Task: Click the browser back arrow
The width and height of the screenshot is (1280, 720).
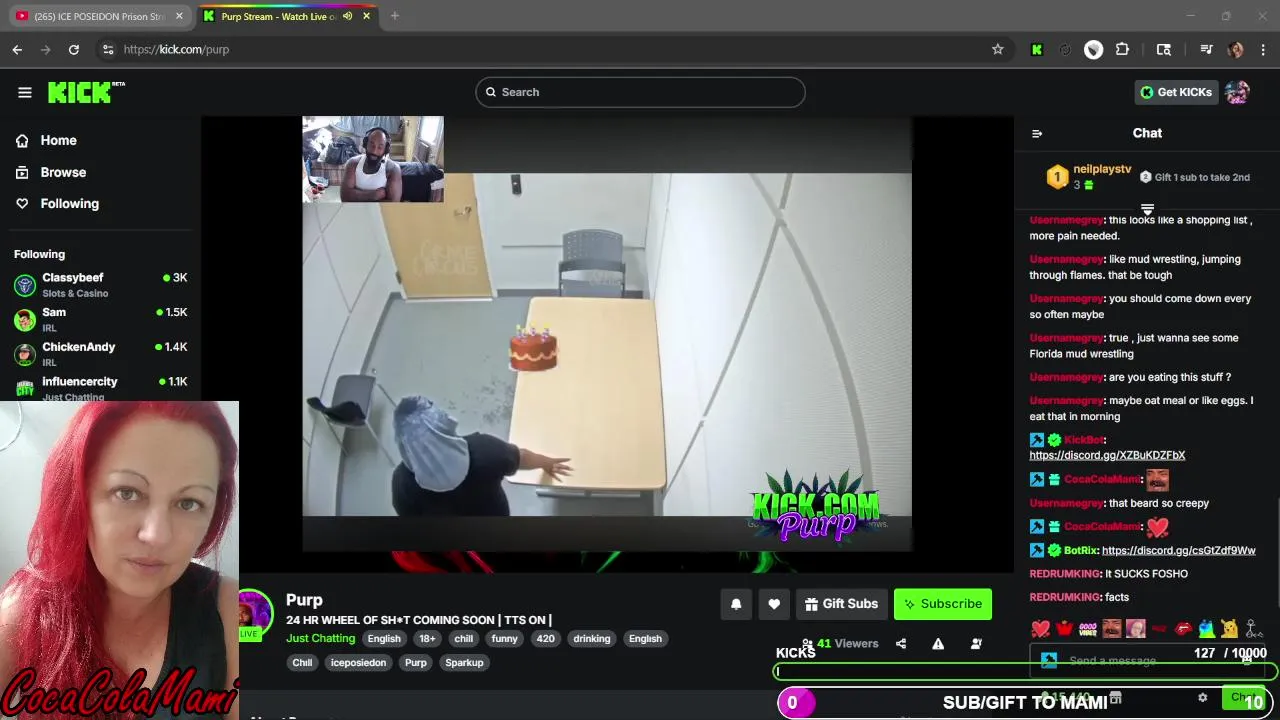Action: coord(18,49)
